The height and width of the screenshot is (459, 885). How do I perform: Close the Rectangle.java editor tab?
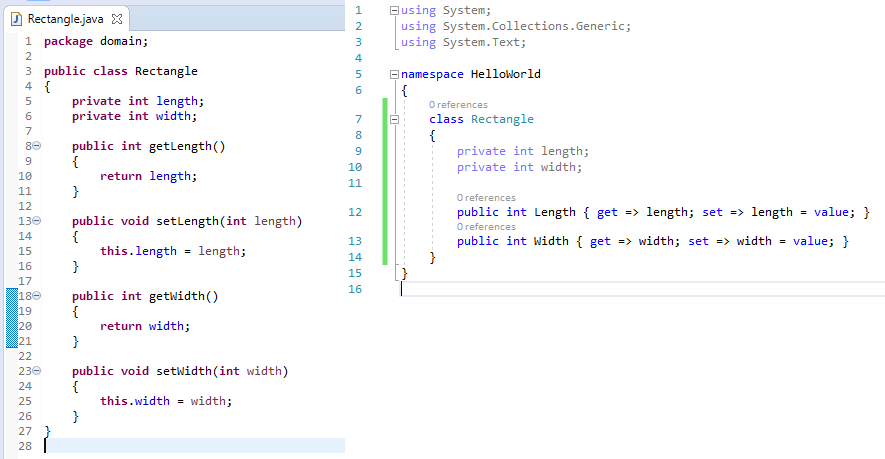click(x=116, y=19)
